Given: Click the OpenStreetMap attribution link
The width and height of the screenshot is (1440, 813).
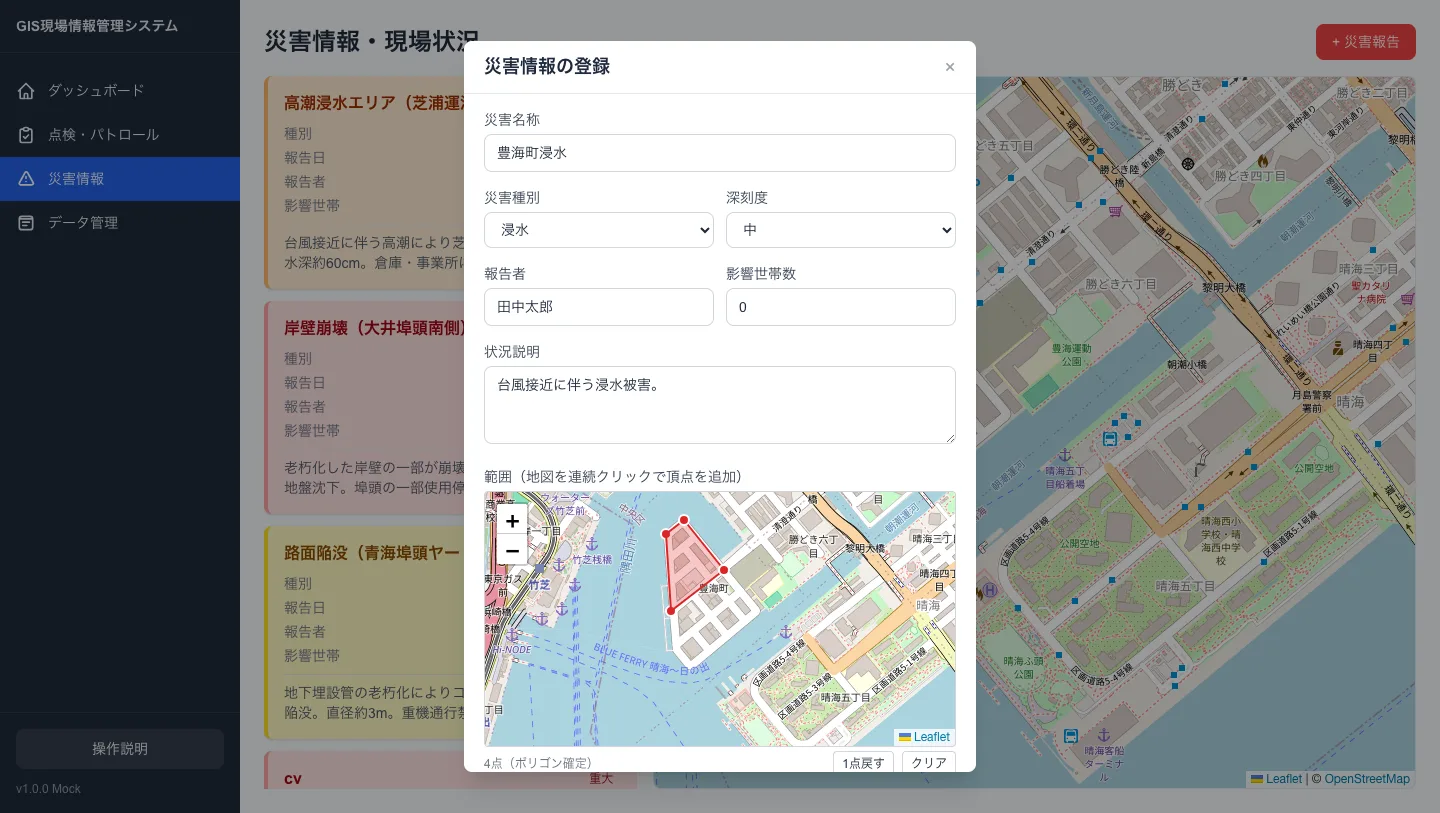Looking at the screenshot, I should click(1367, 779).
